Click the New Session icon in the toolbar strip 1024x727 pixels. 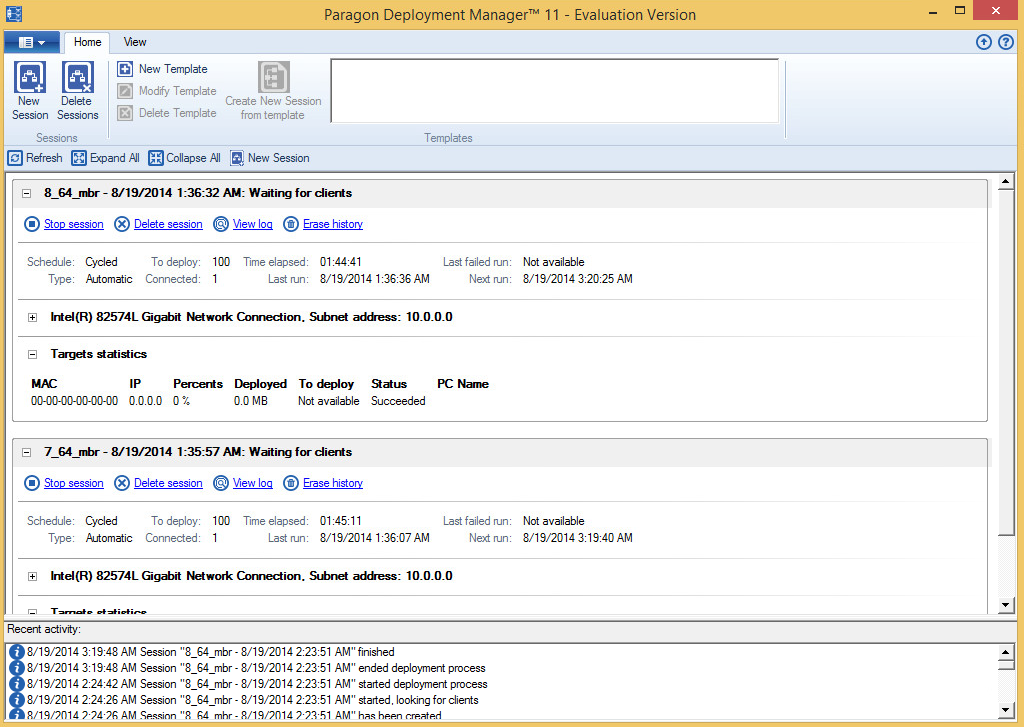pyautogui.click(x=237, y=158)
